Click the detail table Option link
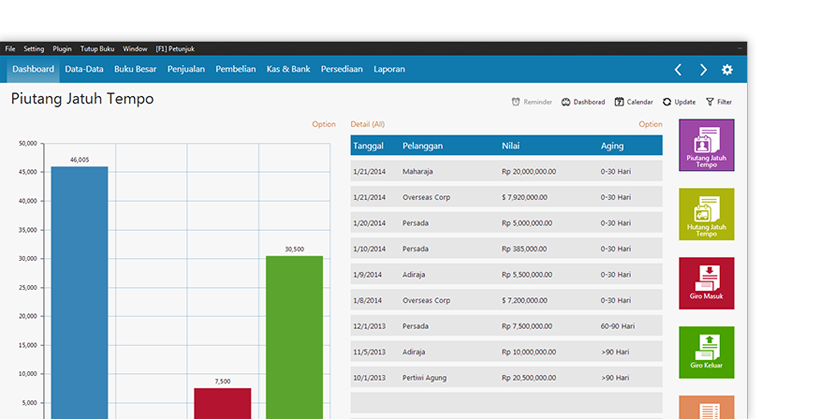This screenshot has width=814, height=419. coord(650,124)
